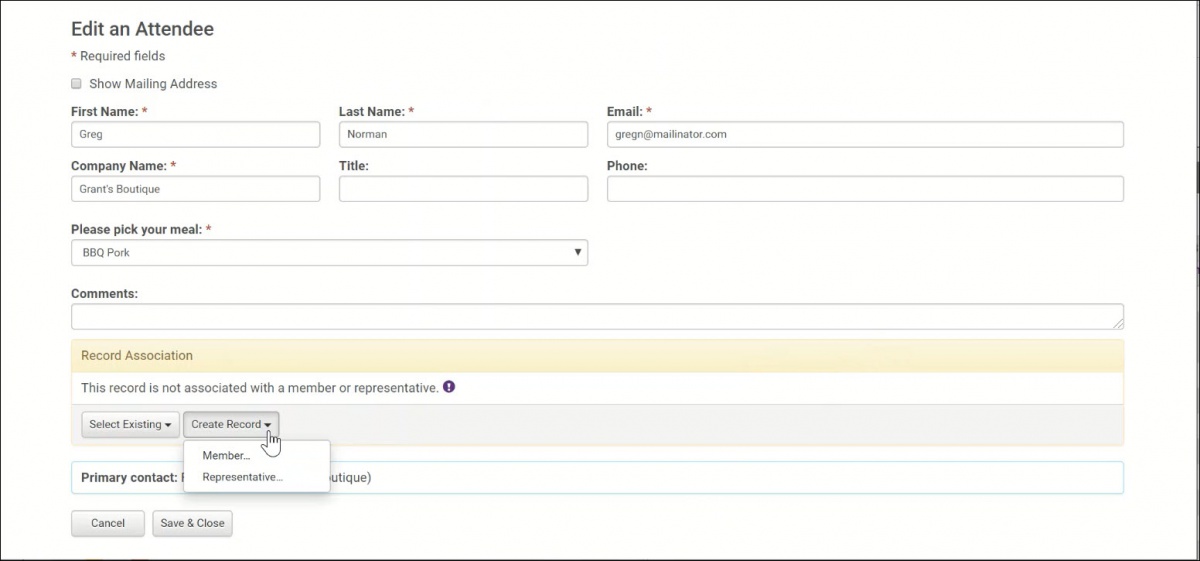Click inside the Comments text area
The image size is (1200, 561).
pyautogui.click(x=596, y=316)
